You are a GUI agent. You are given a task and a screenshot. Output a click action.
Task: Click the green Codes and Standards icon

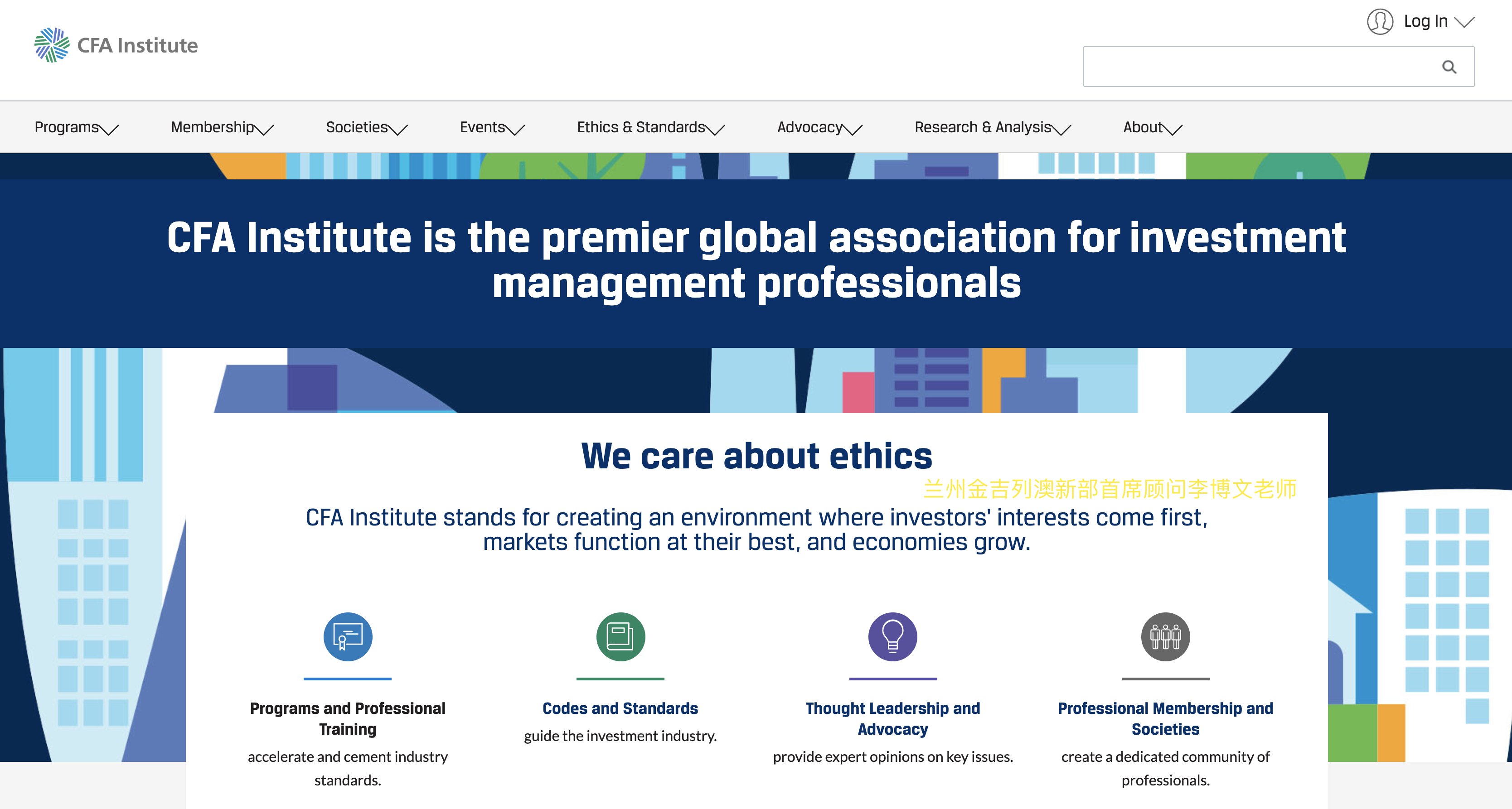pos(620,636)
